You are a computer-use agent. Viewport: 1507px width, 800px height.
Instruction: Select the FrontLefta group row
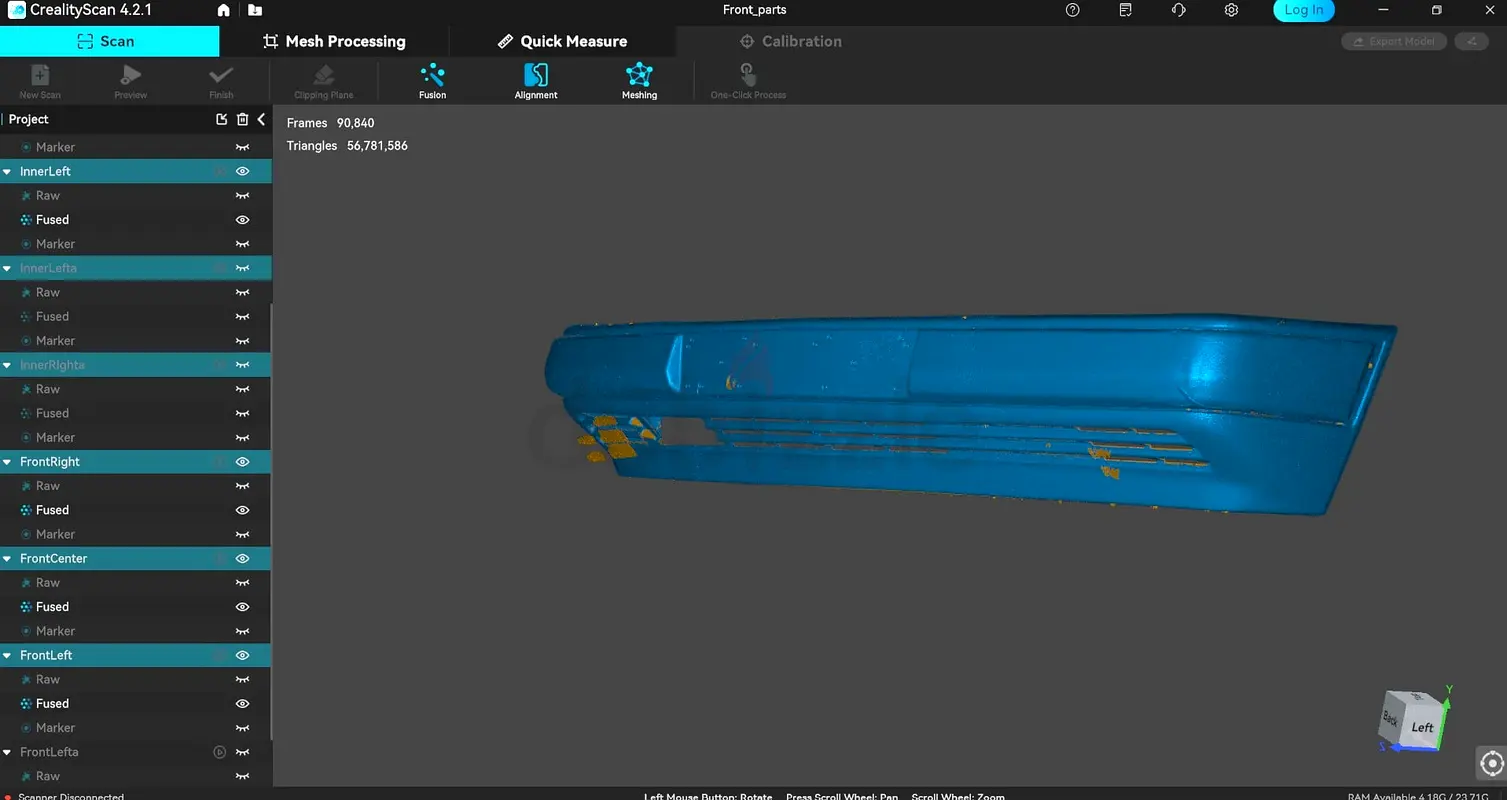click(x=135, y=752)
